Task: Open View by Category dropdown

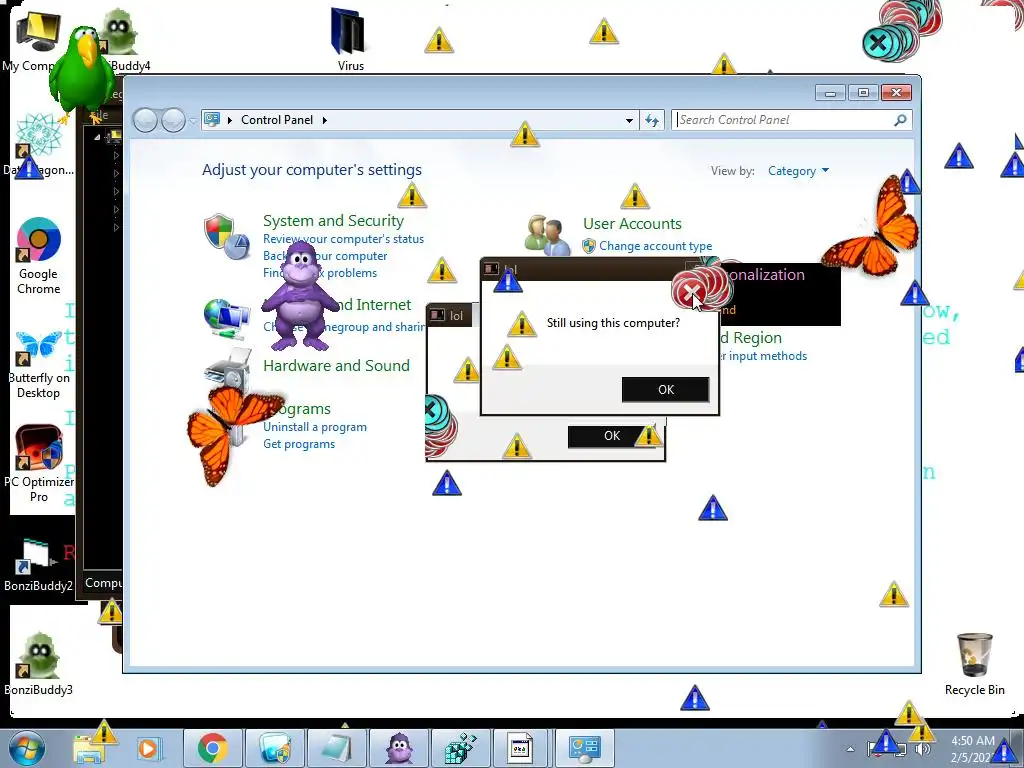Action: coord(798,171)
